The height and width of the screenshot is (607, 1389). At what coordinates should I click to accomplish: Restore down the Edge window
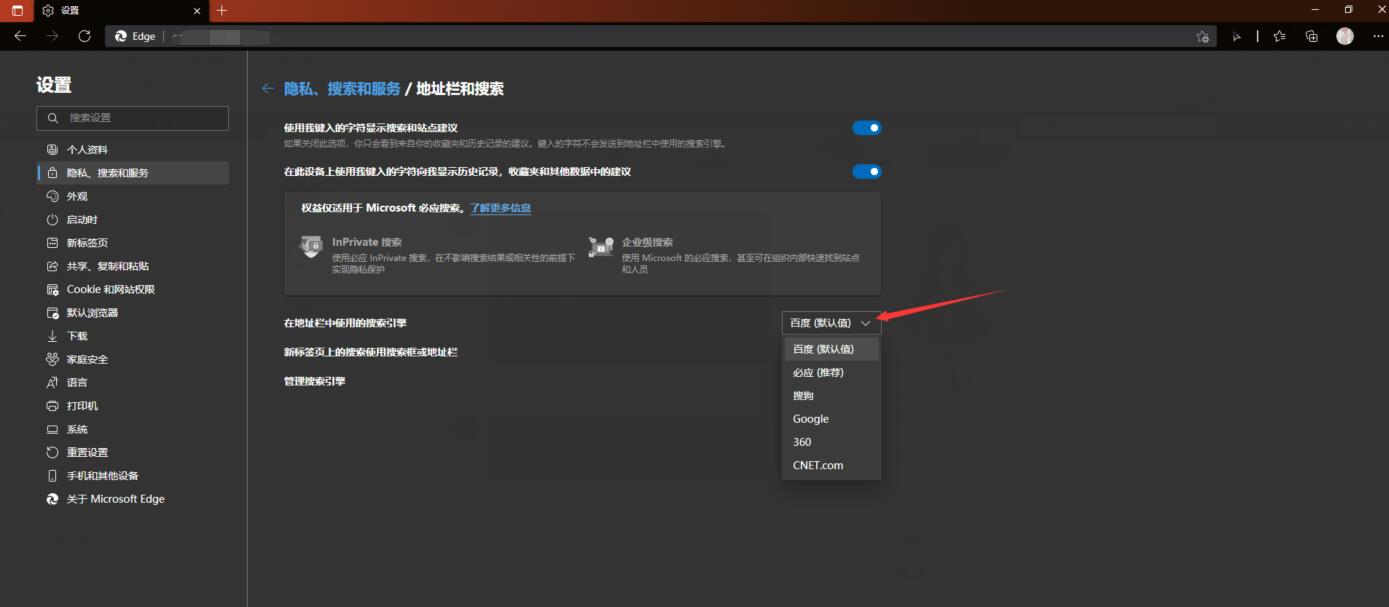pos(1347,10)
